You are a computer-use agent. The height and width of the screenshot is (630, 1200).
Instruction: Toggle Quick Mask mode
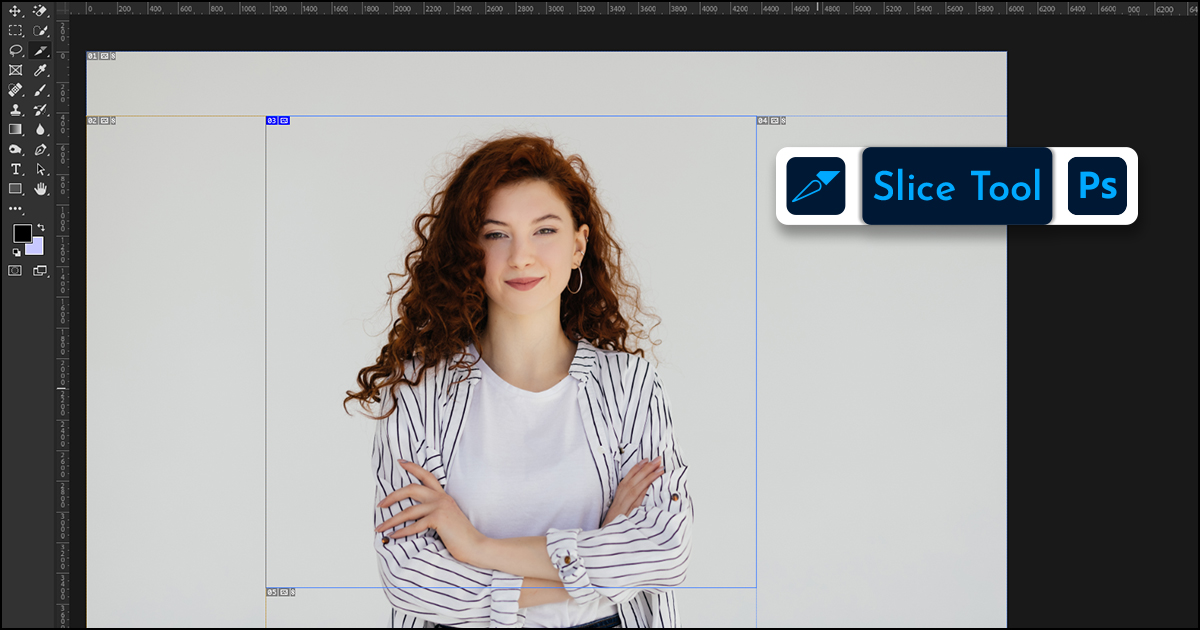pos(16,270)
